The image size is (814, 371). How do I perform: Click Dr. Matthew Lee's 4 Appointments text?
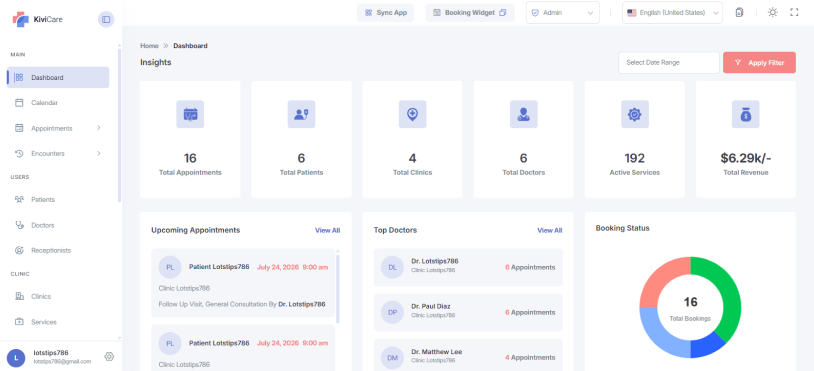tap(530, 358)
